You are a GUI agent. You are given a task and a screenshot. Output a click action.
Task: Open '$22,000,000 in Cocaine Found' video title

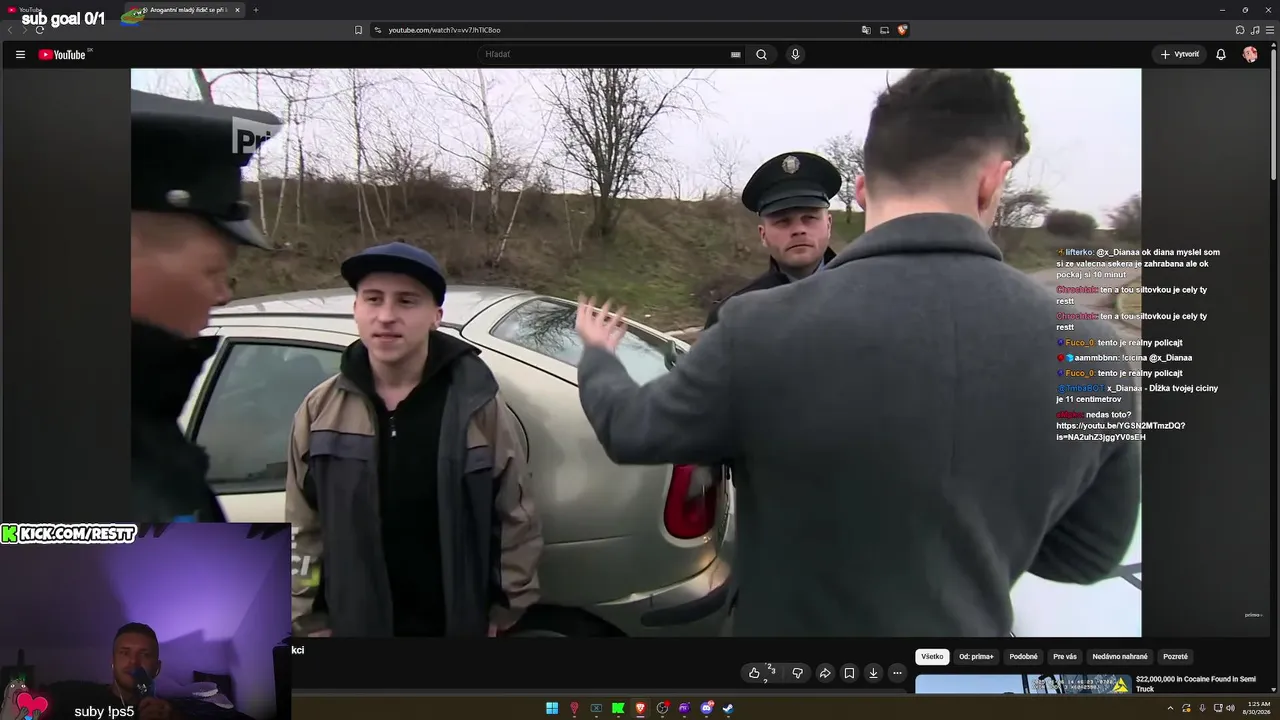coord(1196,684)
